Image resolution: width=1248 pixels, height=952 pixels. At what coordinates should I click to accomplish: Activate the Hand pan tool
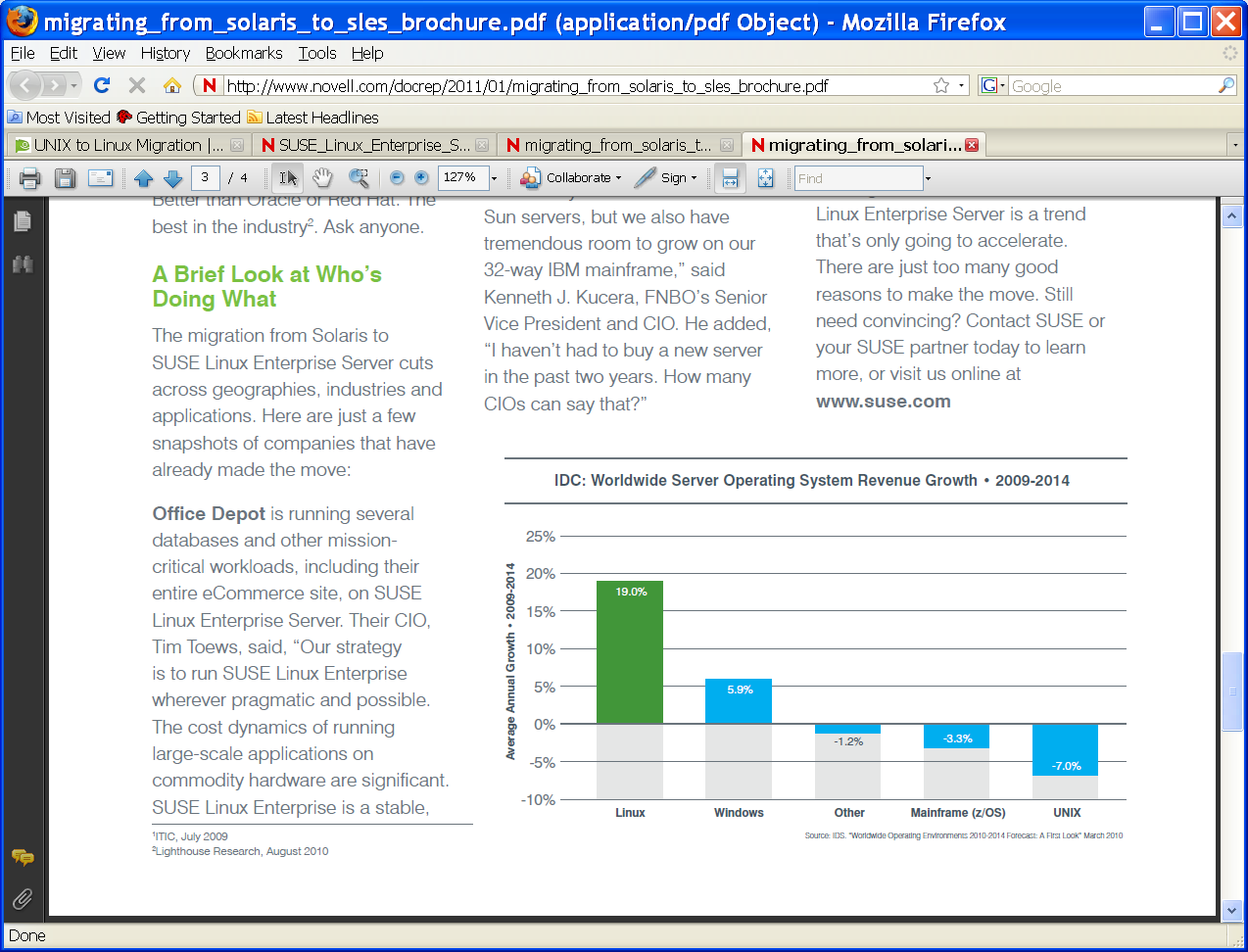322,177
